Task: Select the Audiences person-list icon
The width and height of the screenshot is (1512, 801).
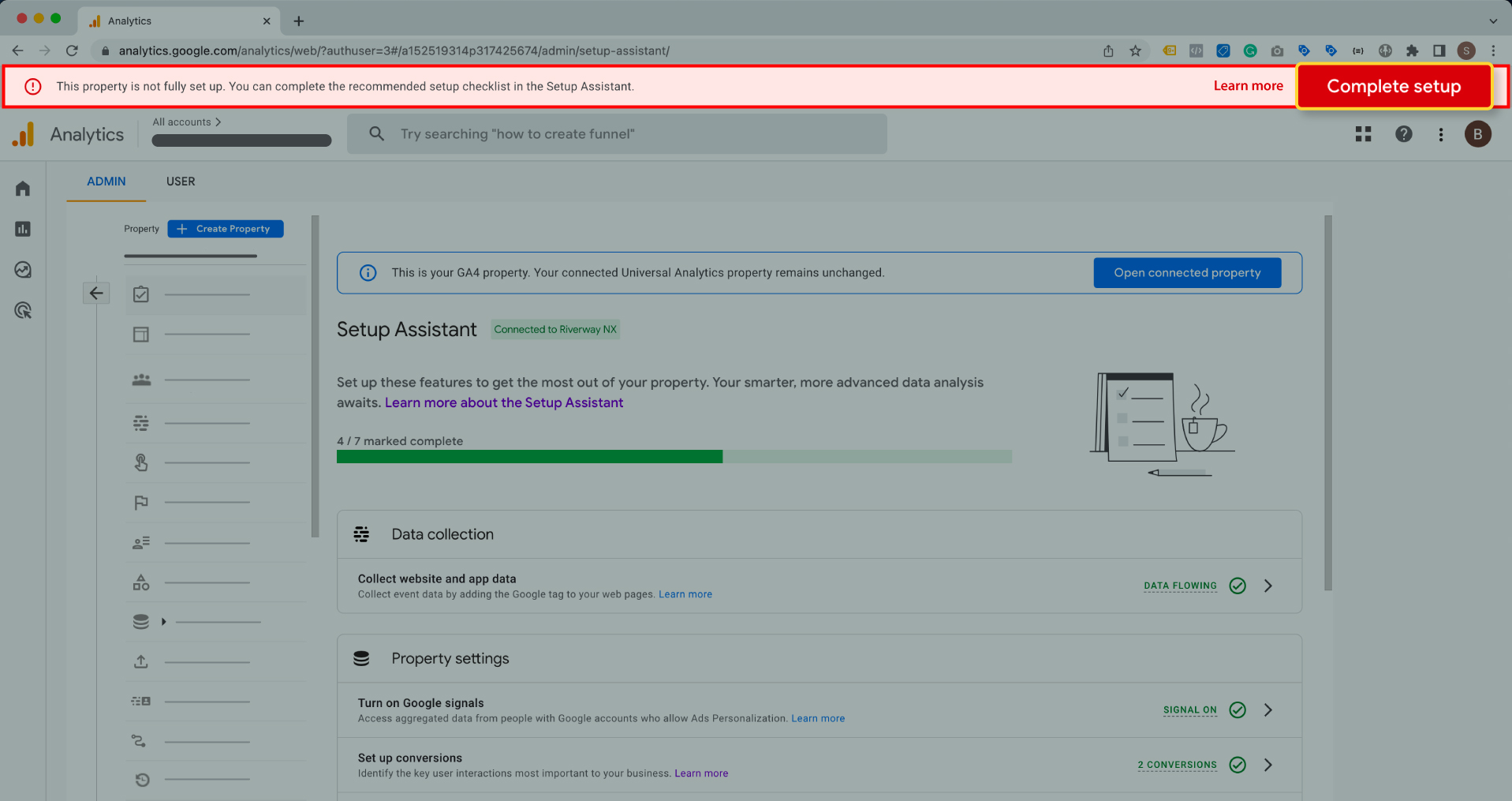Action: (141, 543)
